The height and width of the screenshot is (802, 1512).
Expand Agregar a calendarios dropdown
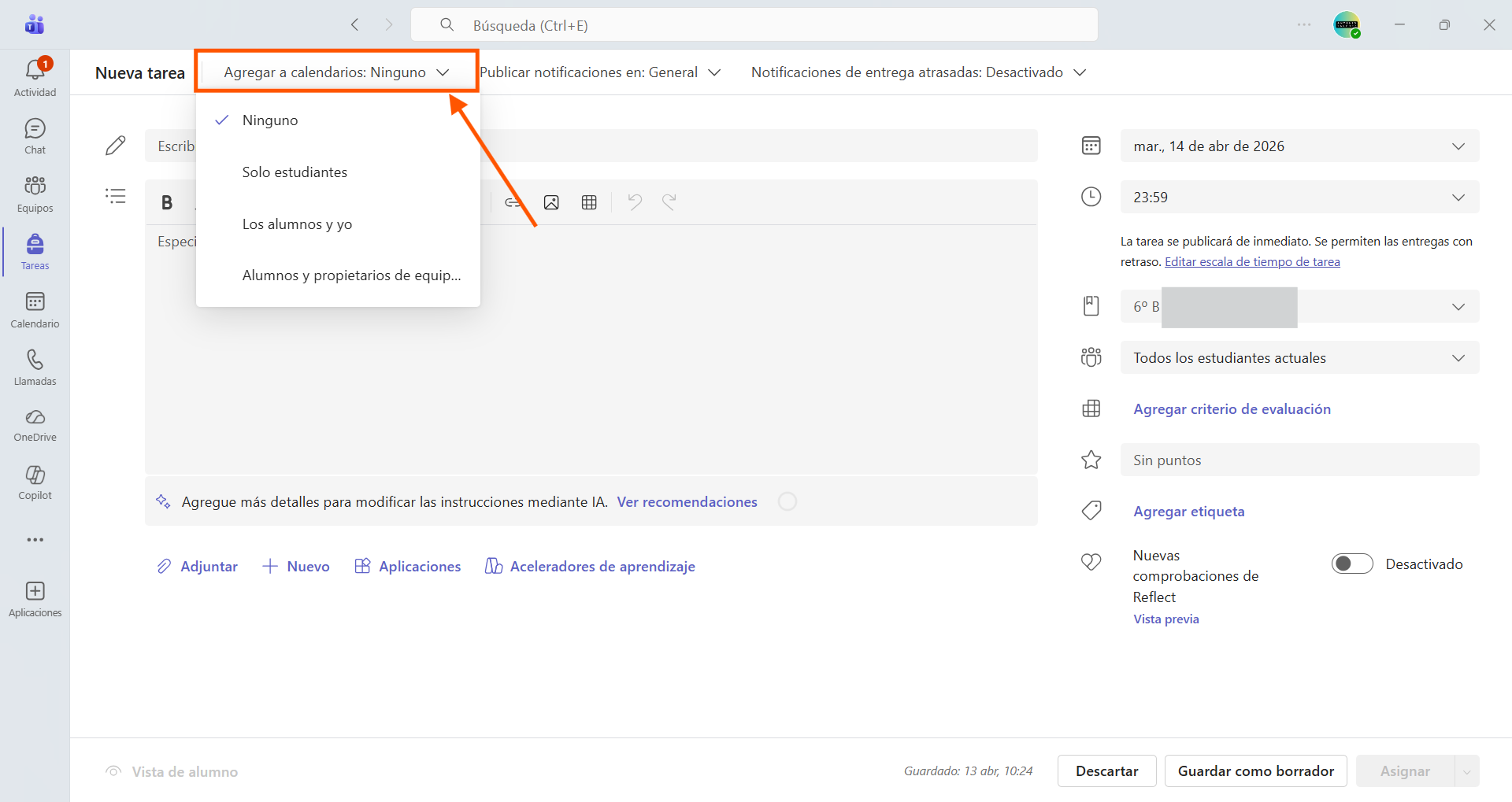(336, 72)
